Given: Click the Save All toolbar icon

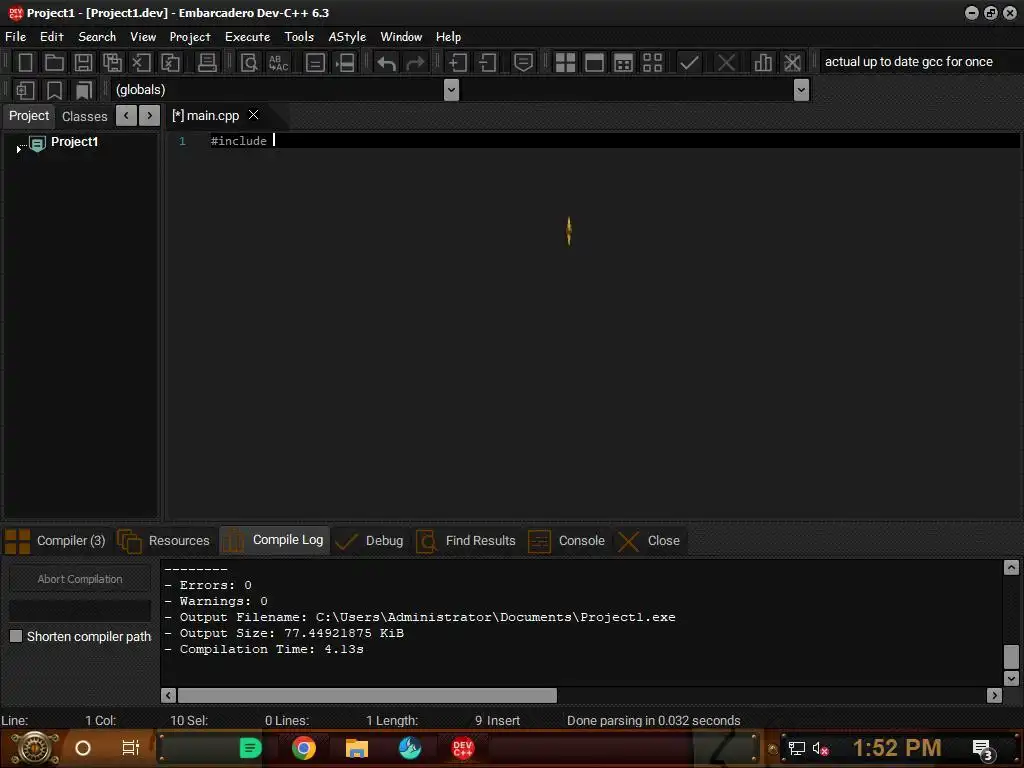Looking at the screenshot, I should click(112, 63).
